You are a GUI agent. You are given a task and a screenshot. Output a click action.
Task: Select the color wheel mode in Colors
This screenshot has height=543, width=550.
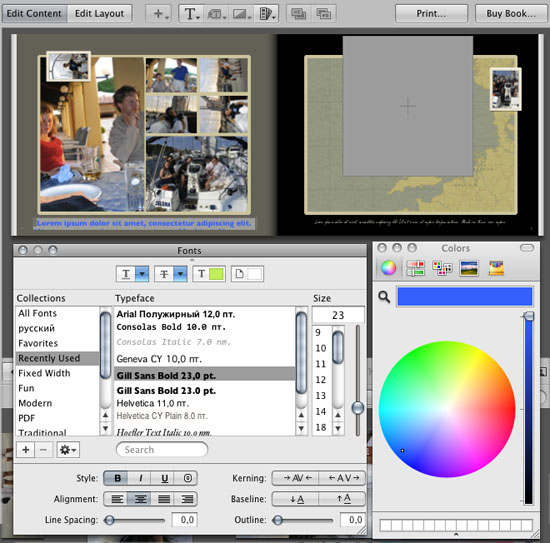click(388, 268)
